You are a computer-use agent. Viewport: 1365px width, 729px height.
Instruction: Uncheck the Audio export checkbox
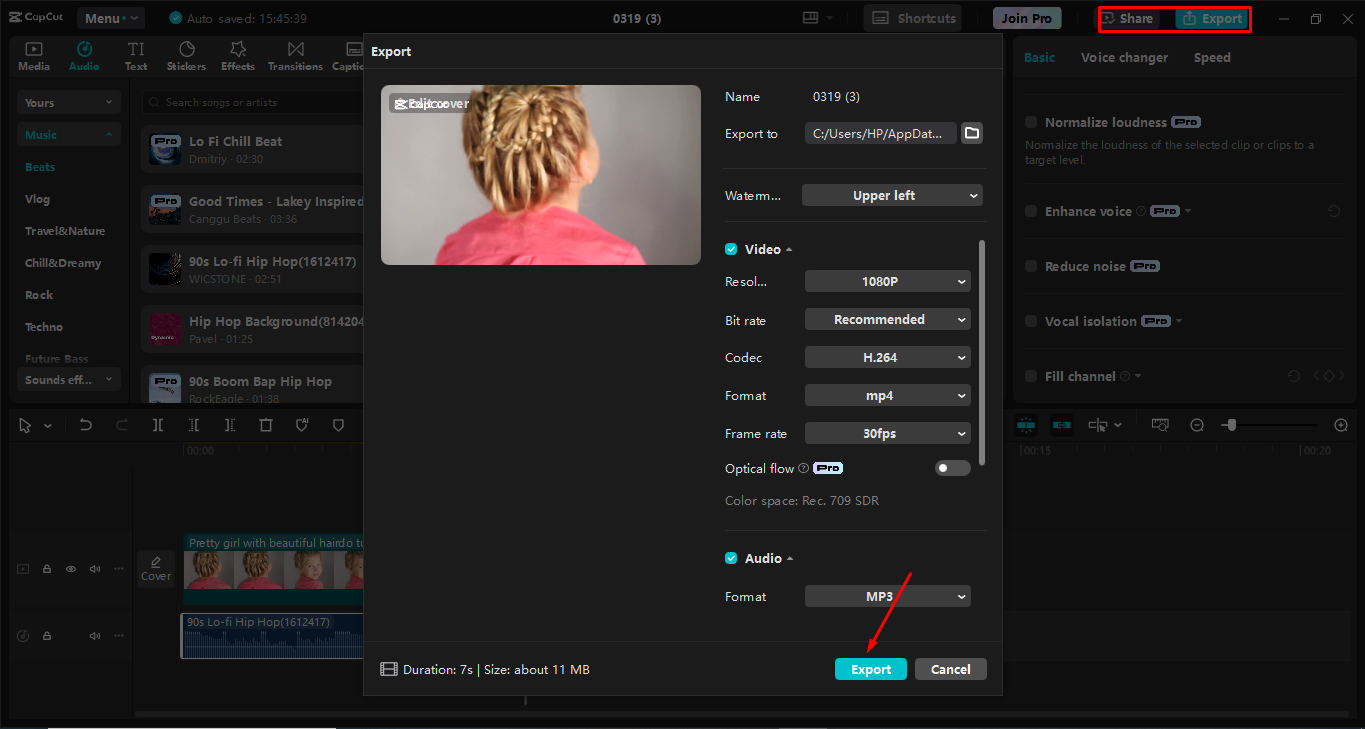tap(731, 558)
